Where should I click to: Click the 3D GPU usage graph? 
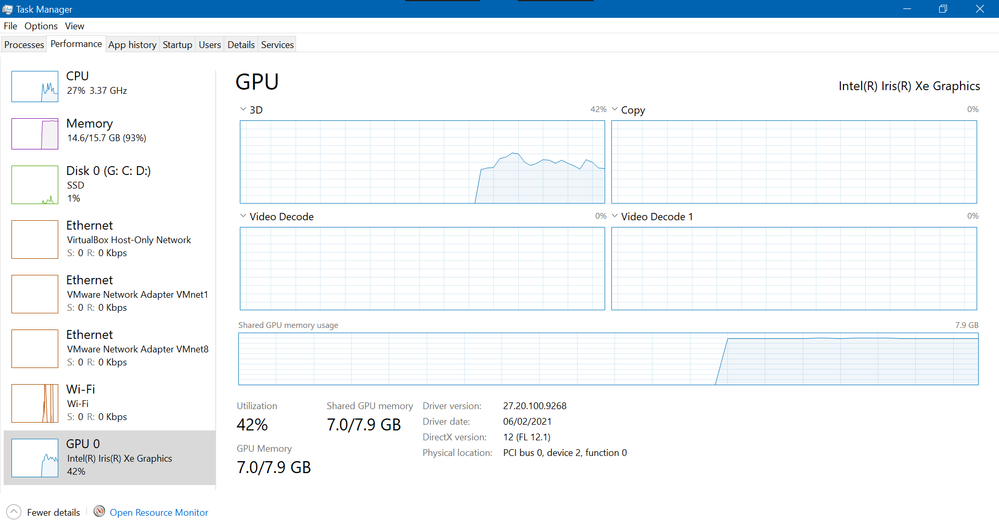coord(422,162)
